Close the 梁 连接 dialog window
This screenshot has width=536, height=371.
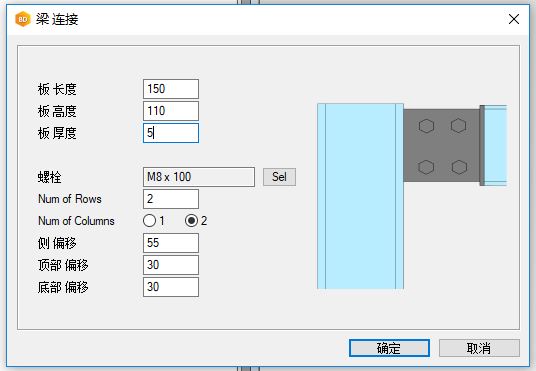click(x=514, y=19)
